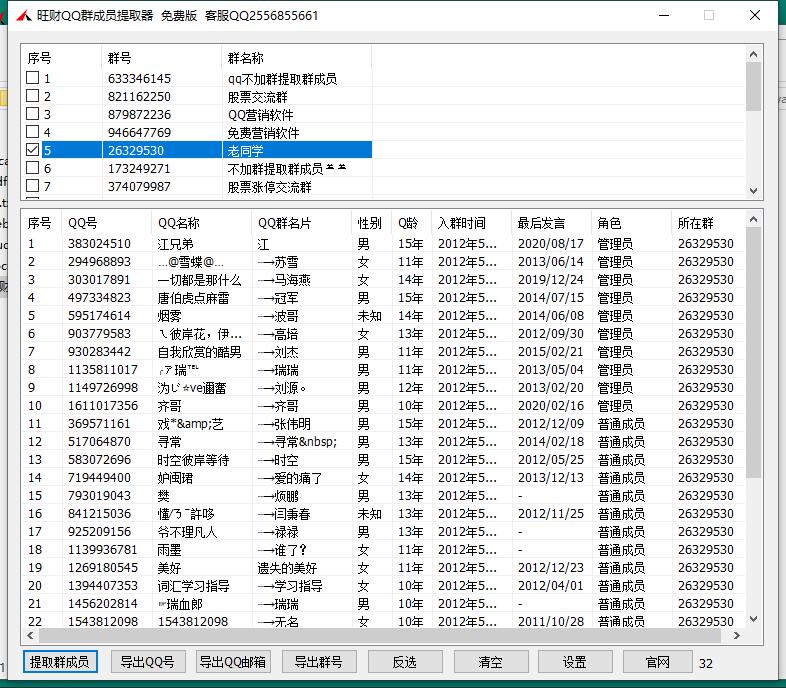Select group name qq不加群提取群成员
This screenshot has height=688, width=786.
pyautogui.click(x=282, y=79)
